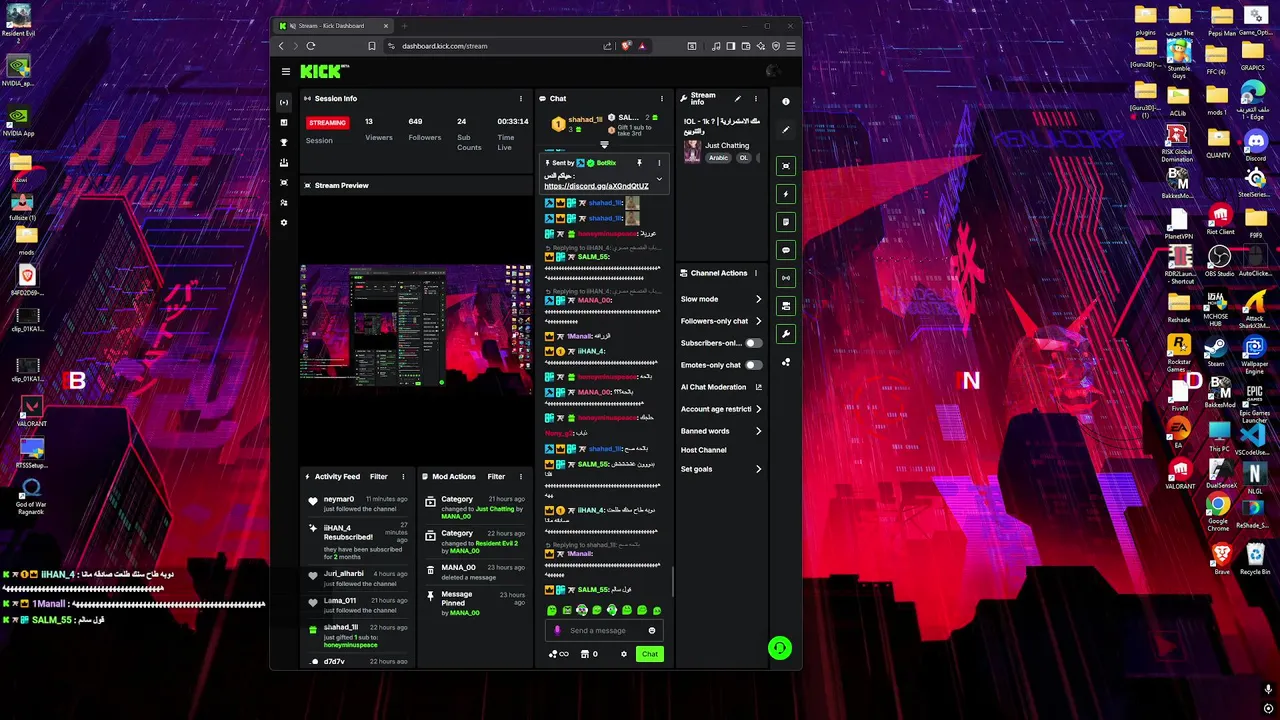
Task: Open AI Chat Moderation link
Action: pyautogui.click(x=721, y=387)
